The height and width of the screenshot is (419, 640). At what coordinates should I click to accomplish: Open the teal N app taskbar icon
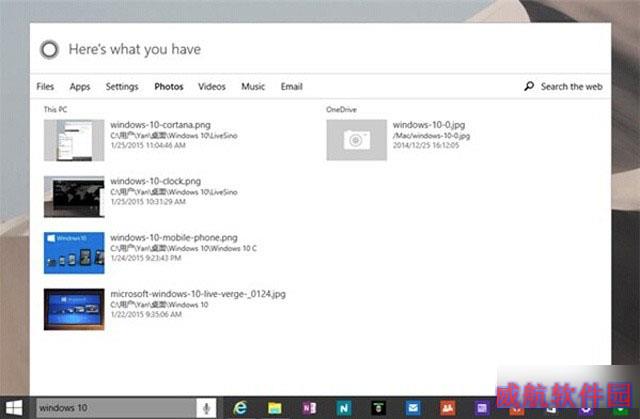coord(344,408)
